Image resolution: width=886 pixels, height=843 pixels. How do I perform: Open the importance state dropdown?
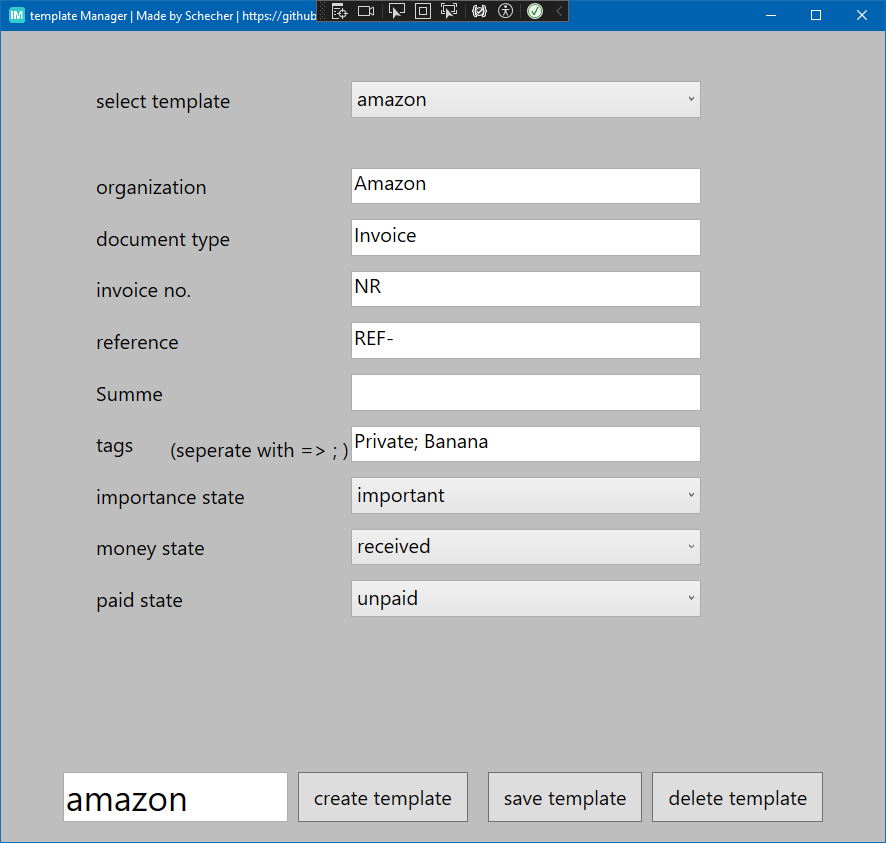[x=525, y=496]
